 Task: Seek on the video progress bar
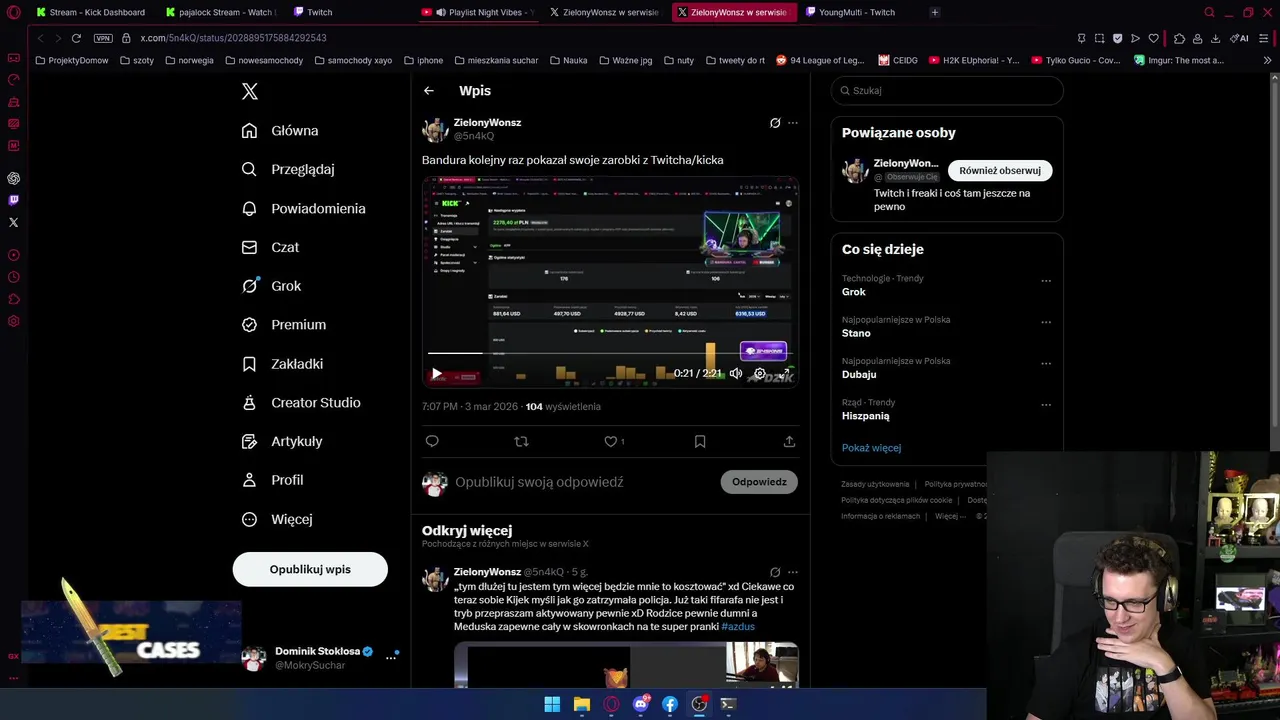[610, 353]
